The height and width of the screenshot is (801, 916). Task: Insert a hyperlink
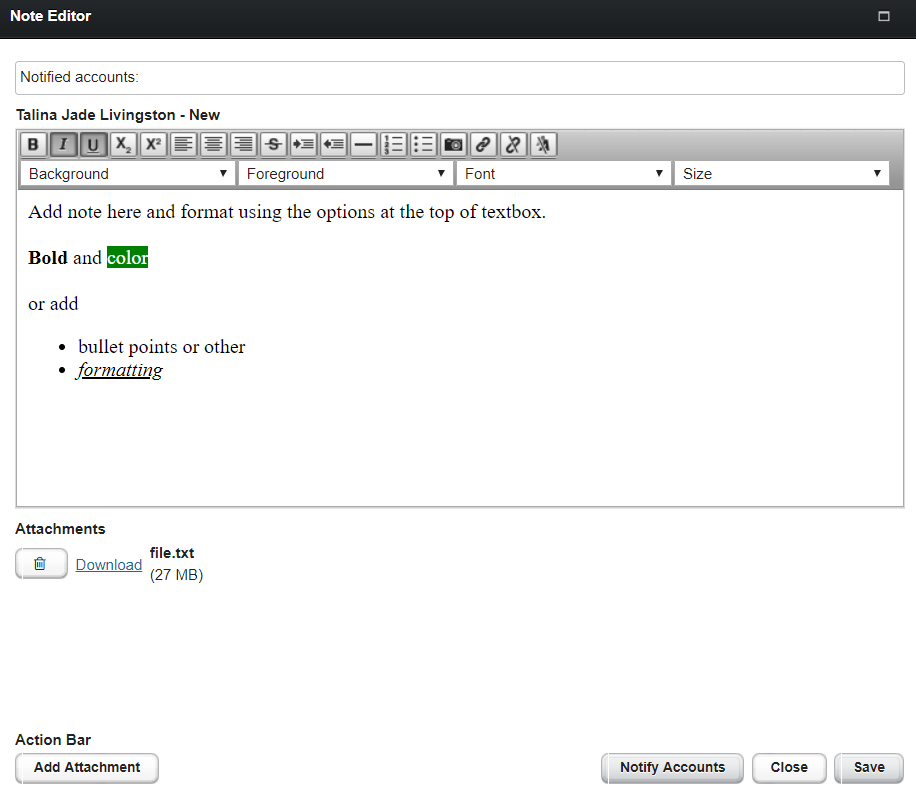pos(483,145)
